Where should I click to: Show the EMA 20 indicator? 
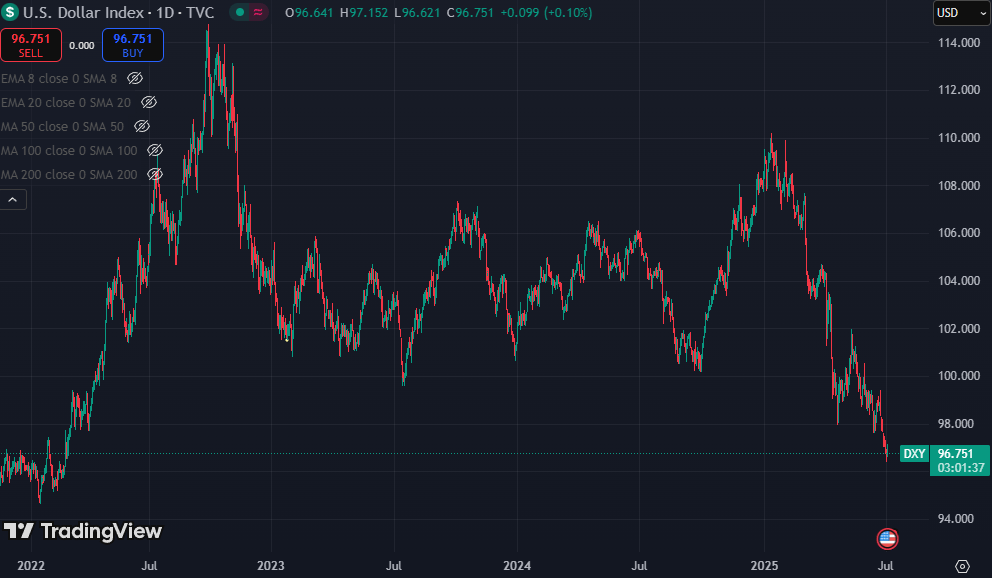coord(149,102)
